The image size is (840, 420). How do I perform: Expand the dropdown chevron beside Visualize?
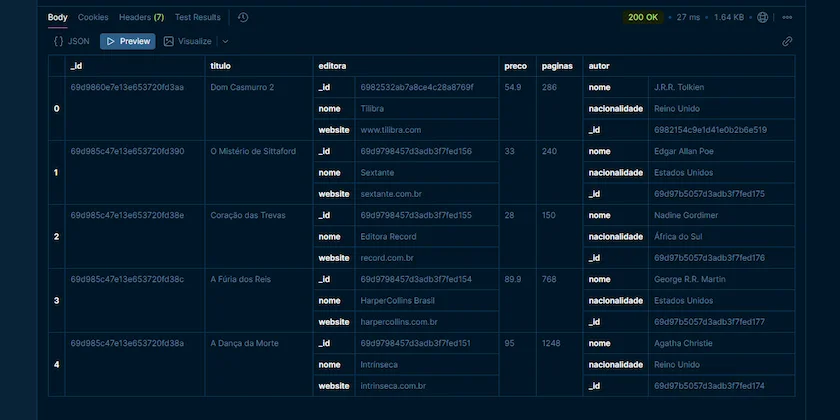point(225,41)
